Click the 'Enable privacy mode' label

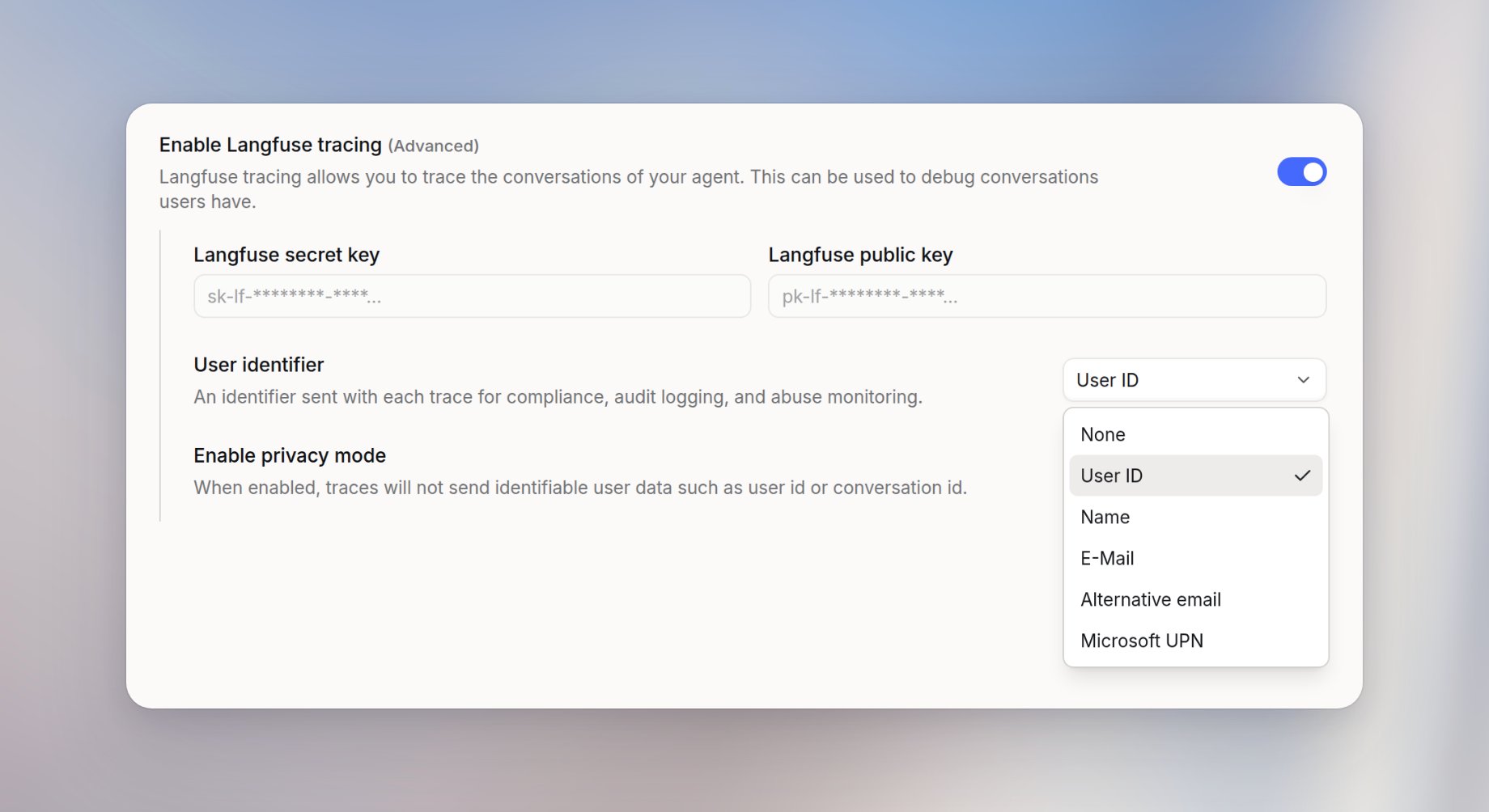coord(290,455)
